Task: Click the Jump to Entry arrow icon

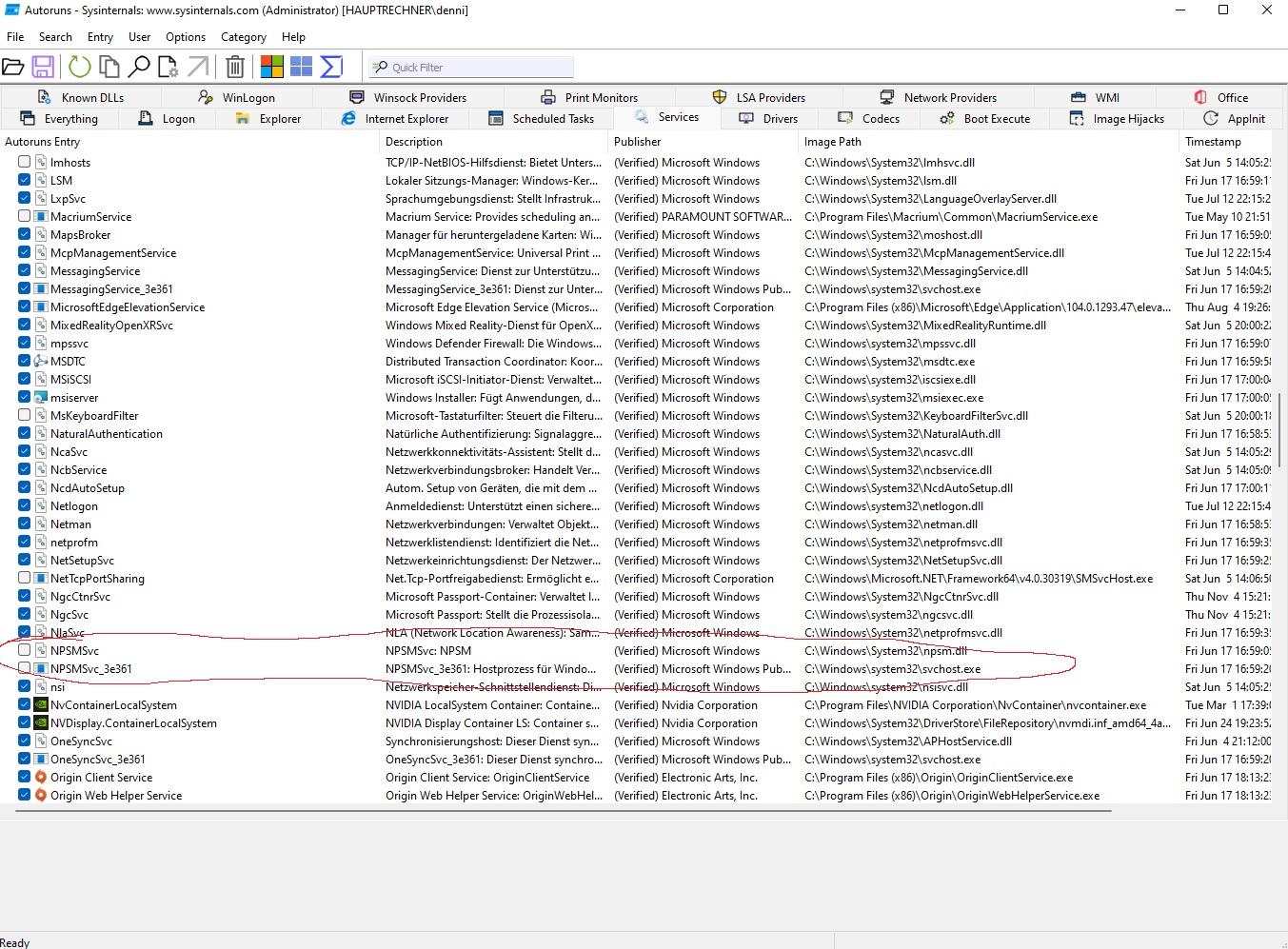Action: coord(198,67)
